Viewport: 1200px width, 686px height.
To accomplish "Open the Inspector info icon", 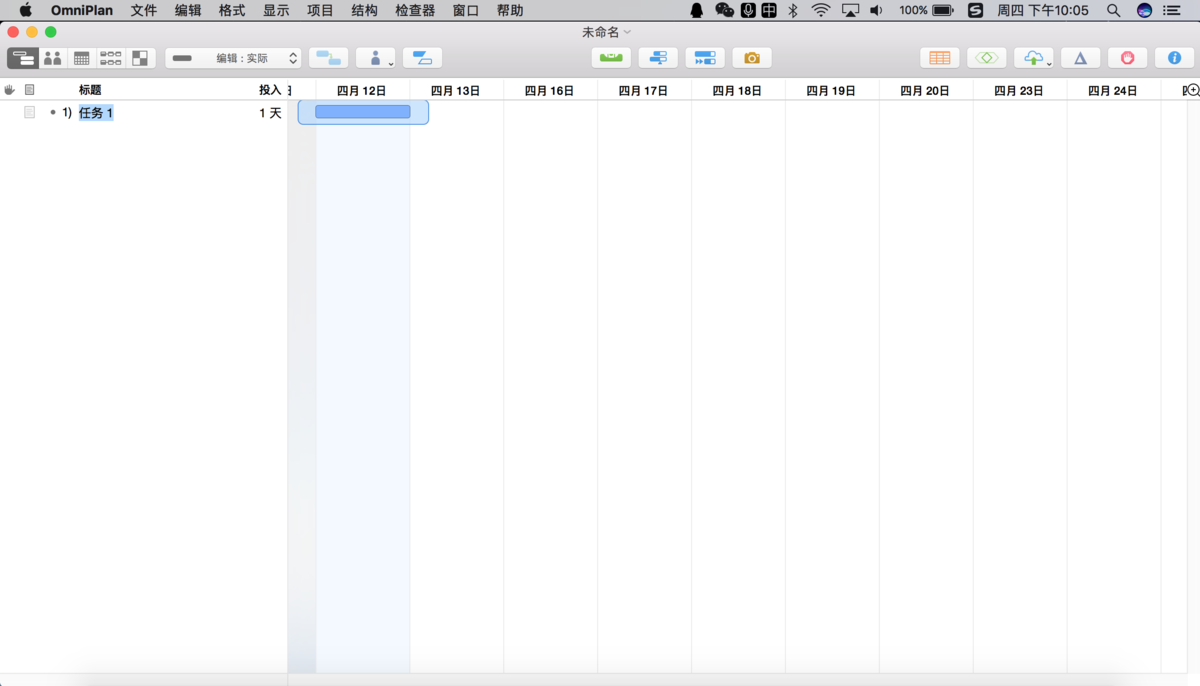I will pyautogui.click(x=1174, y=58).
